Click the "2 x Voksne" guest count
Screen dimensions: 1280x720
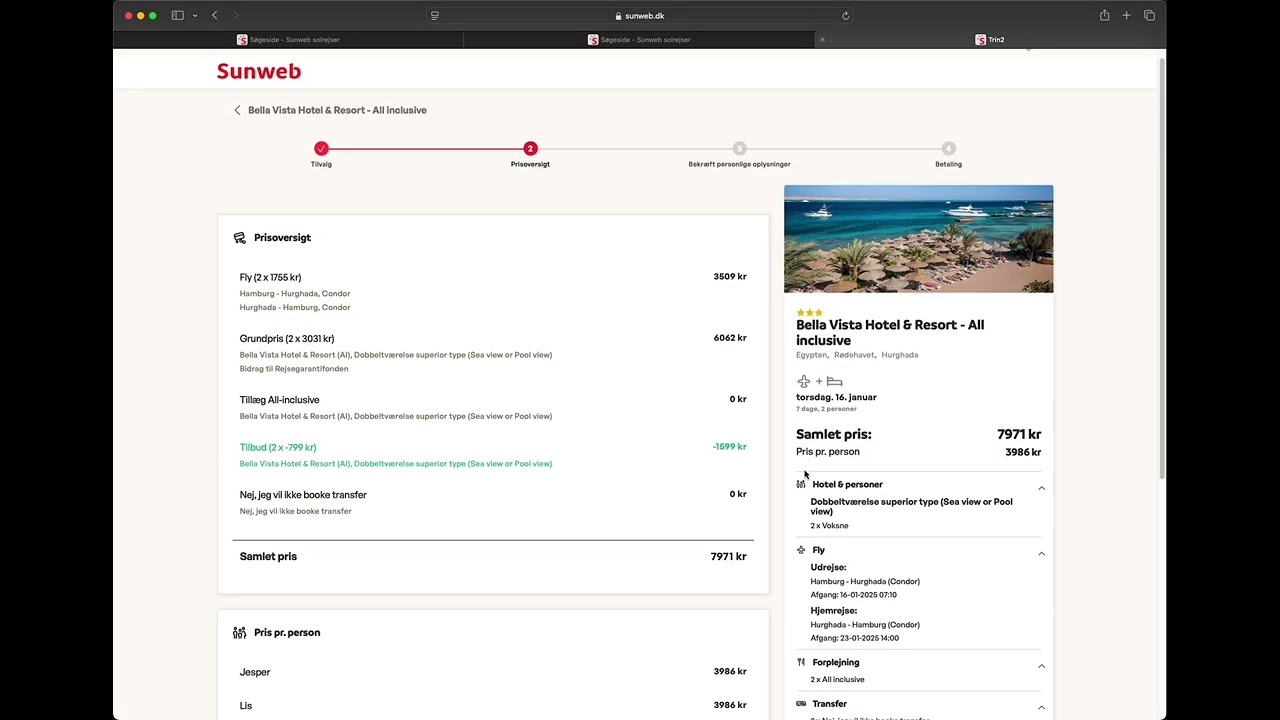tap(830, 526)
